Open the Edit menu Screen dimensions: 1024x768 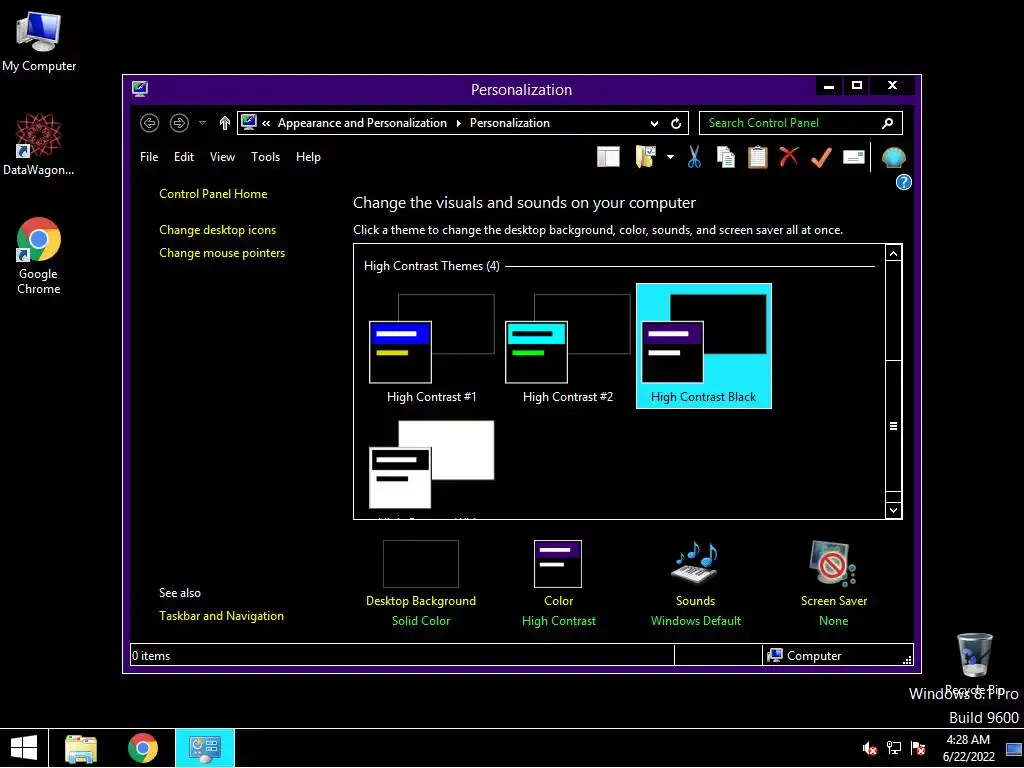click(x=184, y=157)
